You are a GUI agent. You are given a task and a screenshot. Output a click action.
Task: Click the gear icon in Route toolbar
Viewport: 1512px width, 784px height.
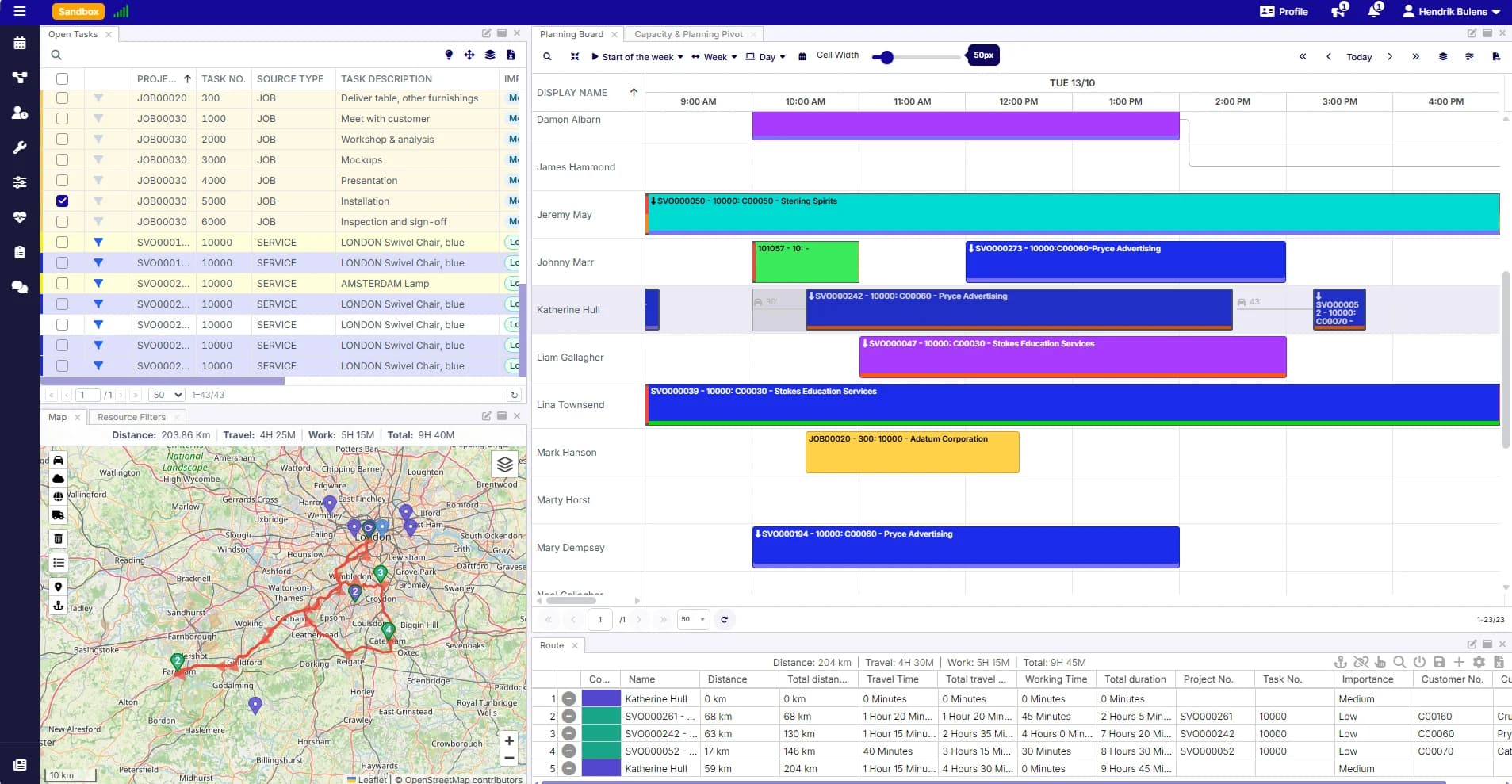pos(1479,662)
